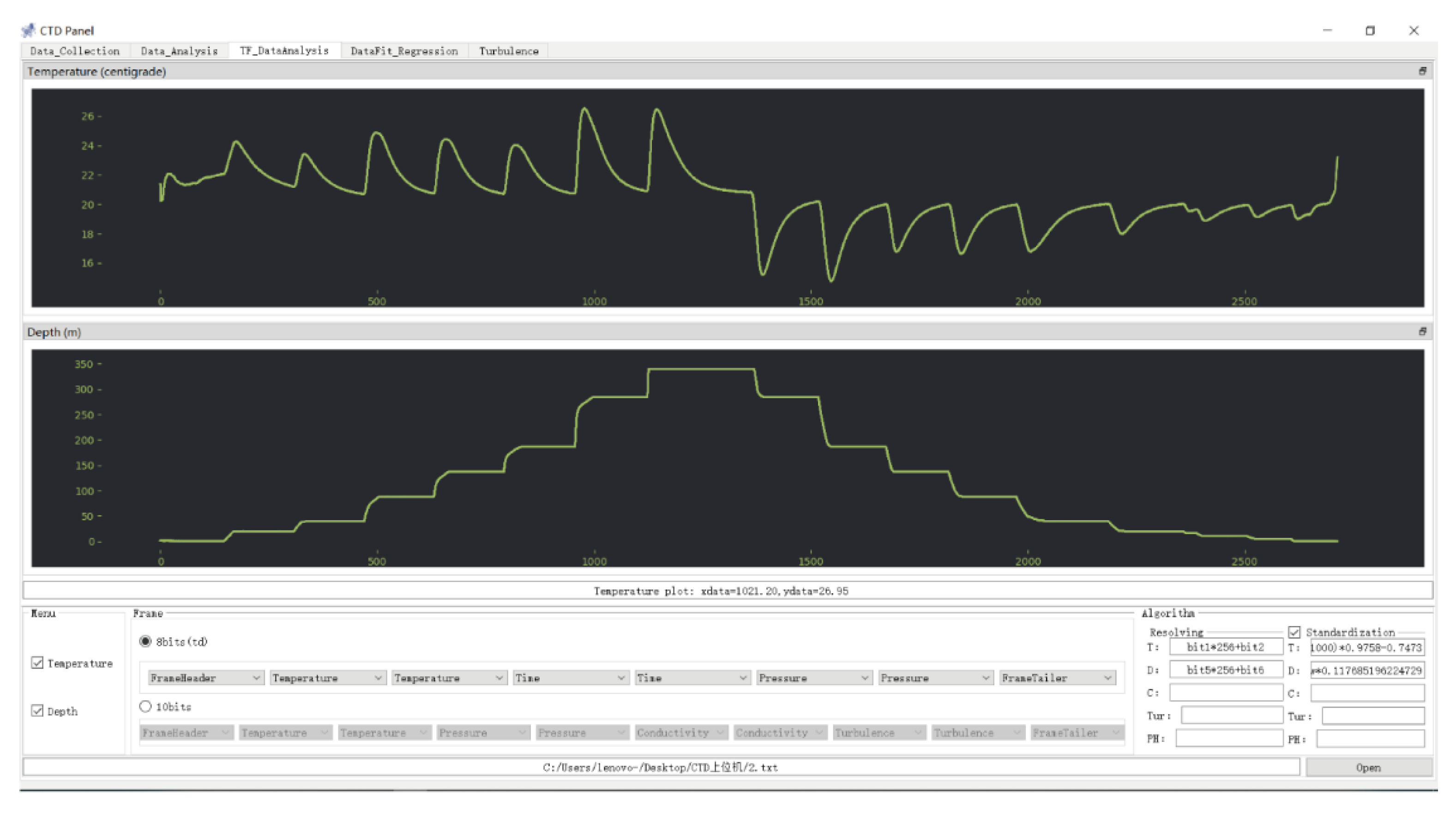This screenshot has width=1456, height=813.
Task: Click the CTD Panel app icon
Action: click(x=28, y=30)
